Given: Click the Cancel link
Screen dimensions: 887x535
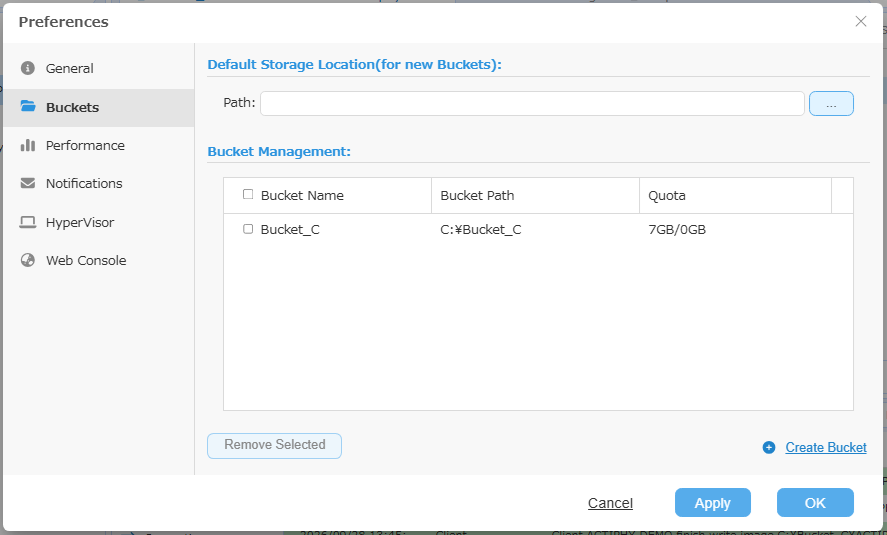Looking at the screenshot, I should (610, 503).
